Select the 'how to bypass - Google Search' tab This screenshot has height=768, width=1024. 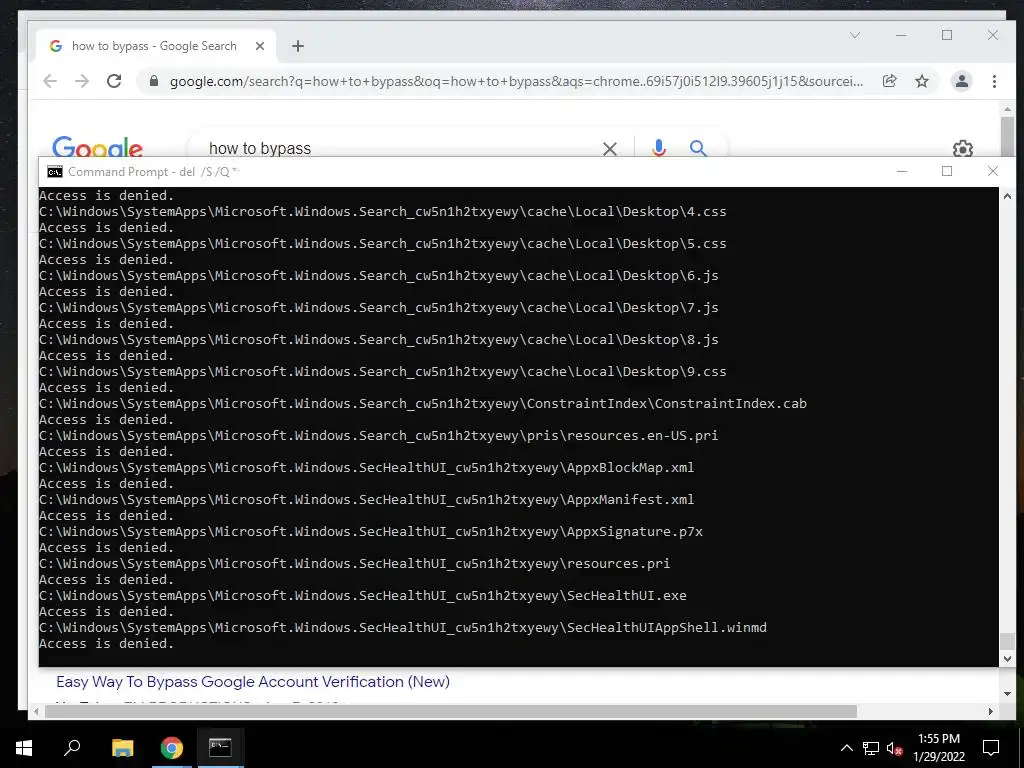click(x=154, y=46)
